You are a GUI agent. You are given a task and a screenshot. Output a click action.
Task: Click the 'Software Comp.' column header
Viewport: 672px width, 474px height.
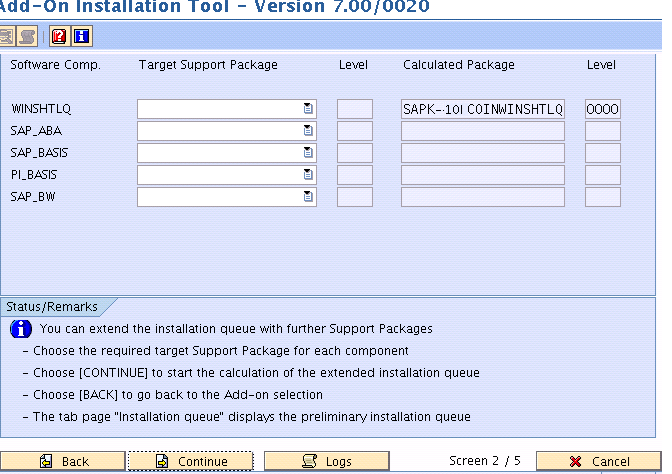click(55, 65)
